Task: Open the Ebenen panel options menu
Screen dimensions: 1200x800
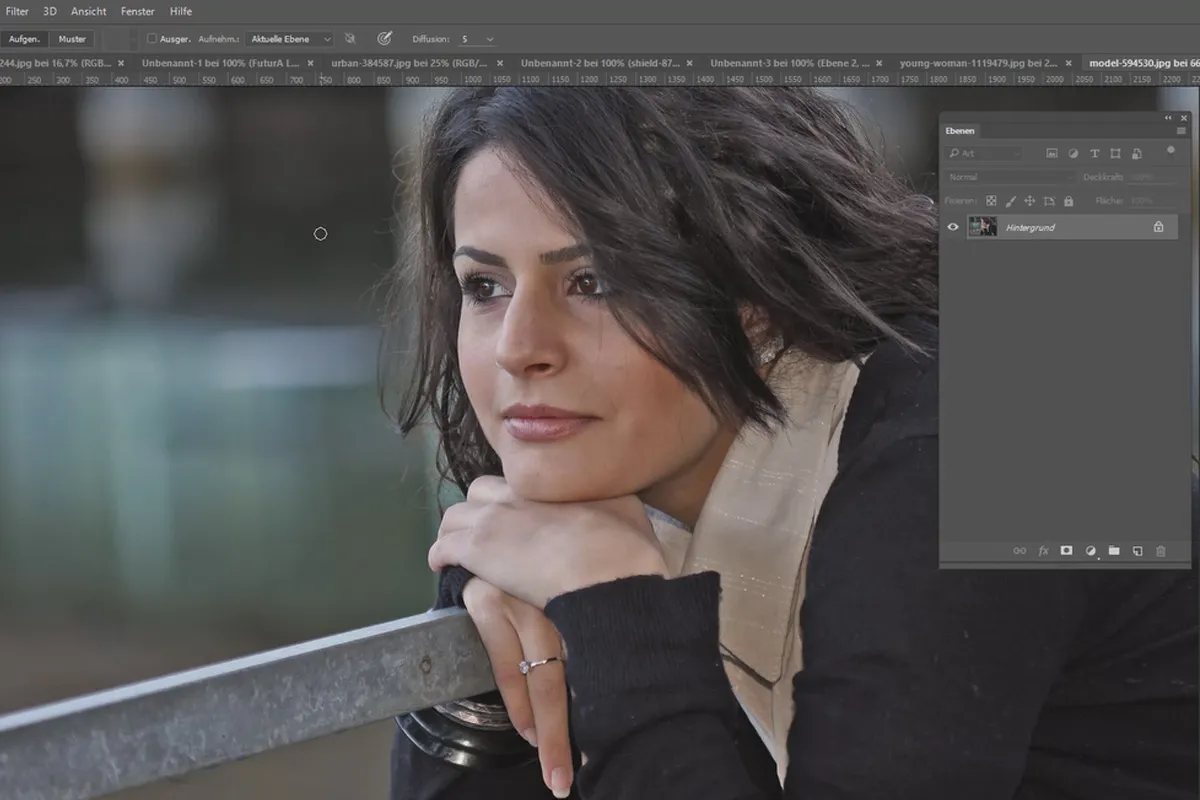Action: 1182,131
